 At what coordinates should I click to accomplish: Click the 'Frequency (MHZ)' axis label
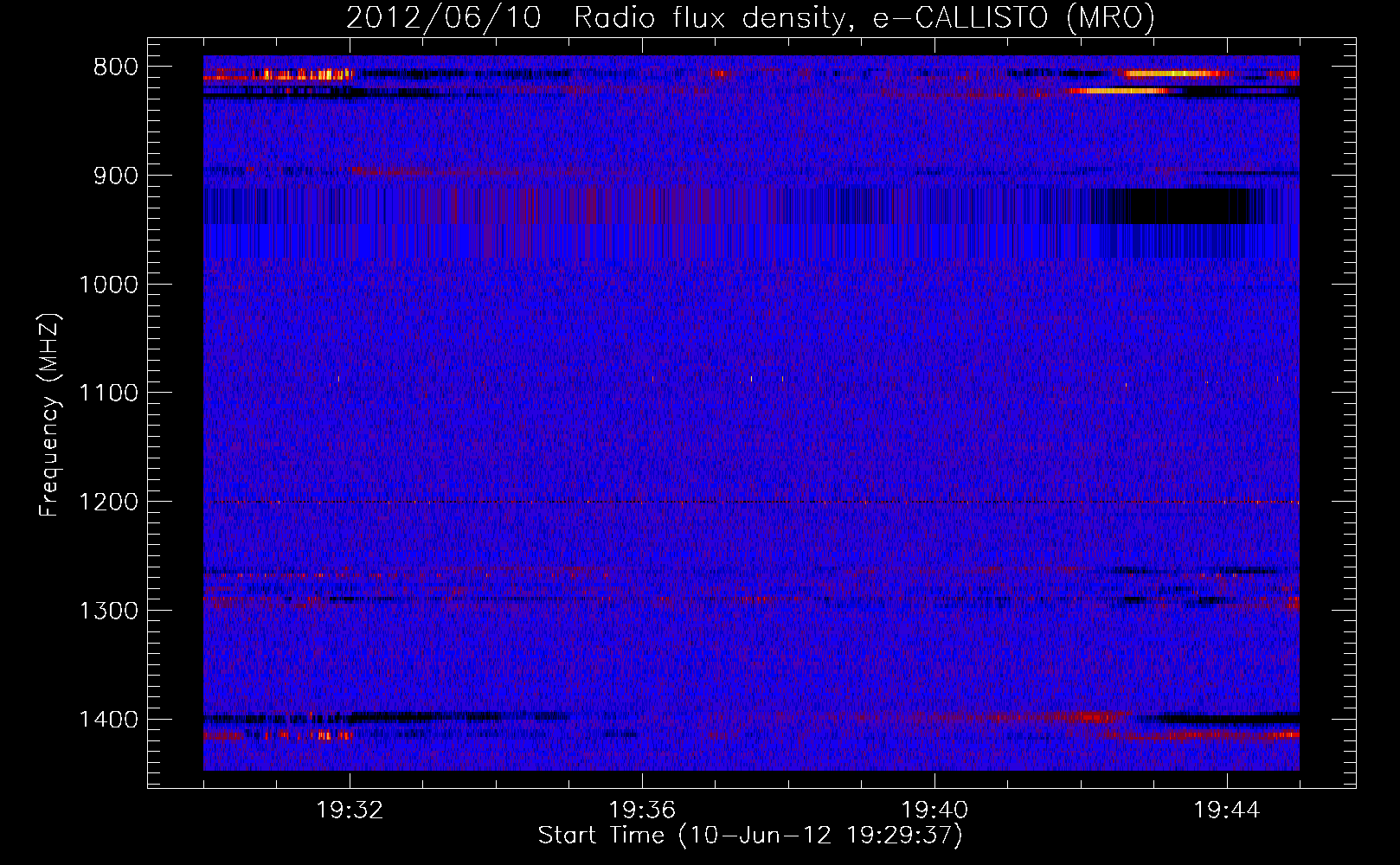tap(50, 415)
